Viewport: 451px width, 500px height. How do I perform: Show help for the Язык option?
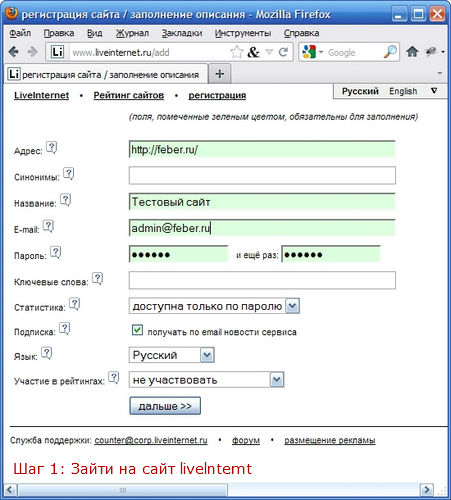tap(47, 353)
